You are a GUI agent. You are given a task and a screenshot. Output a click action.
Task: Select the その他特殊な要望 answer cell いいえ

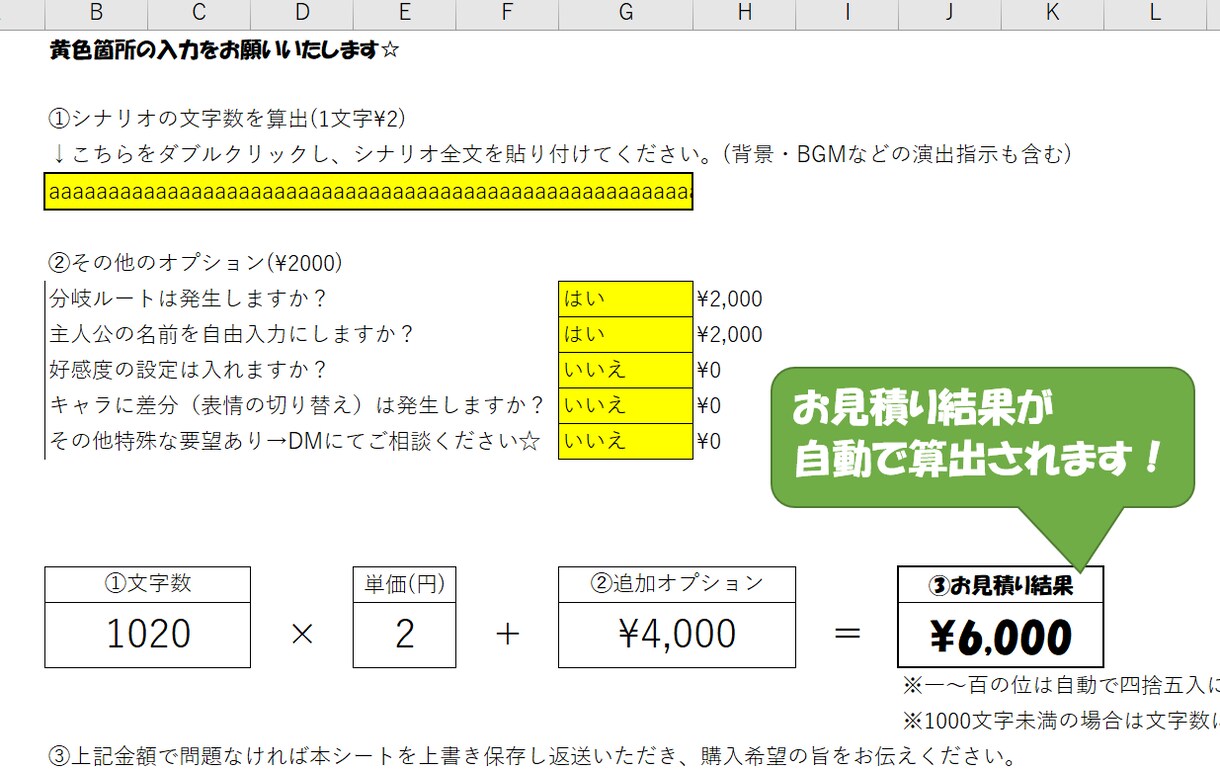coord(626,441)
